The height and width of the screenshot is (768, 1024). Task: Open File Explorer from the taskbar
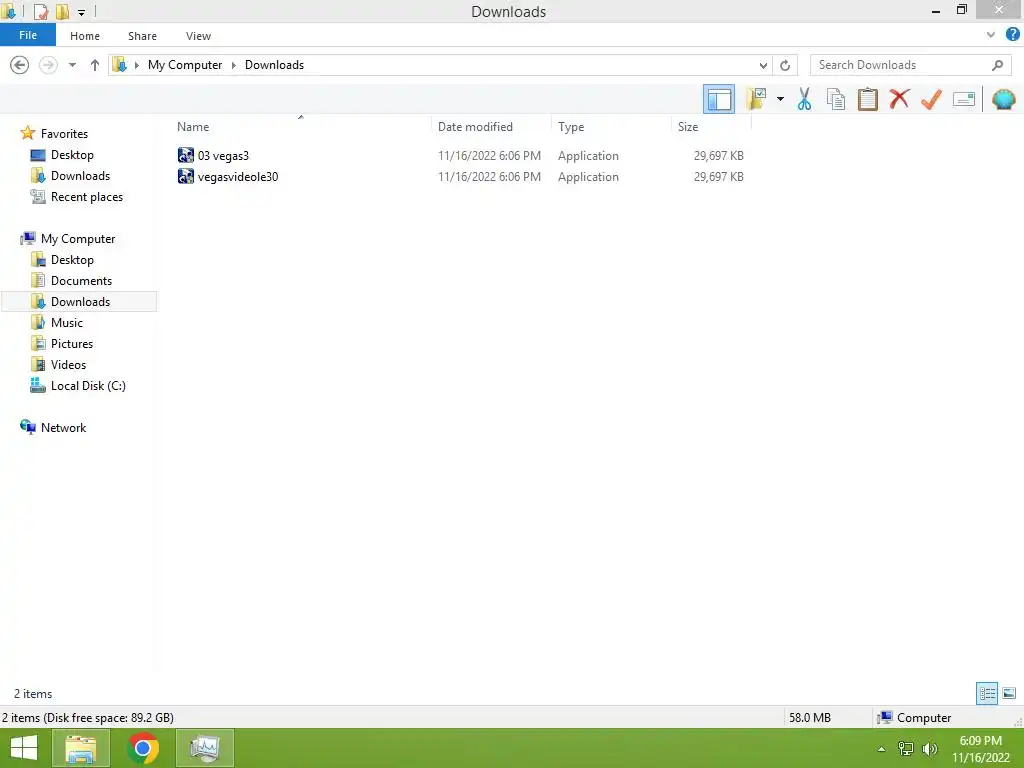coord(80,748)
